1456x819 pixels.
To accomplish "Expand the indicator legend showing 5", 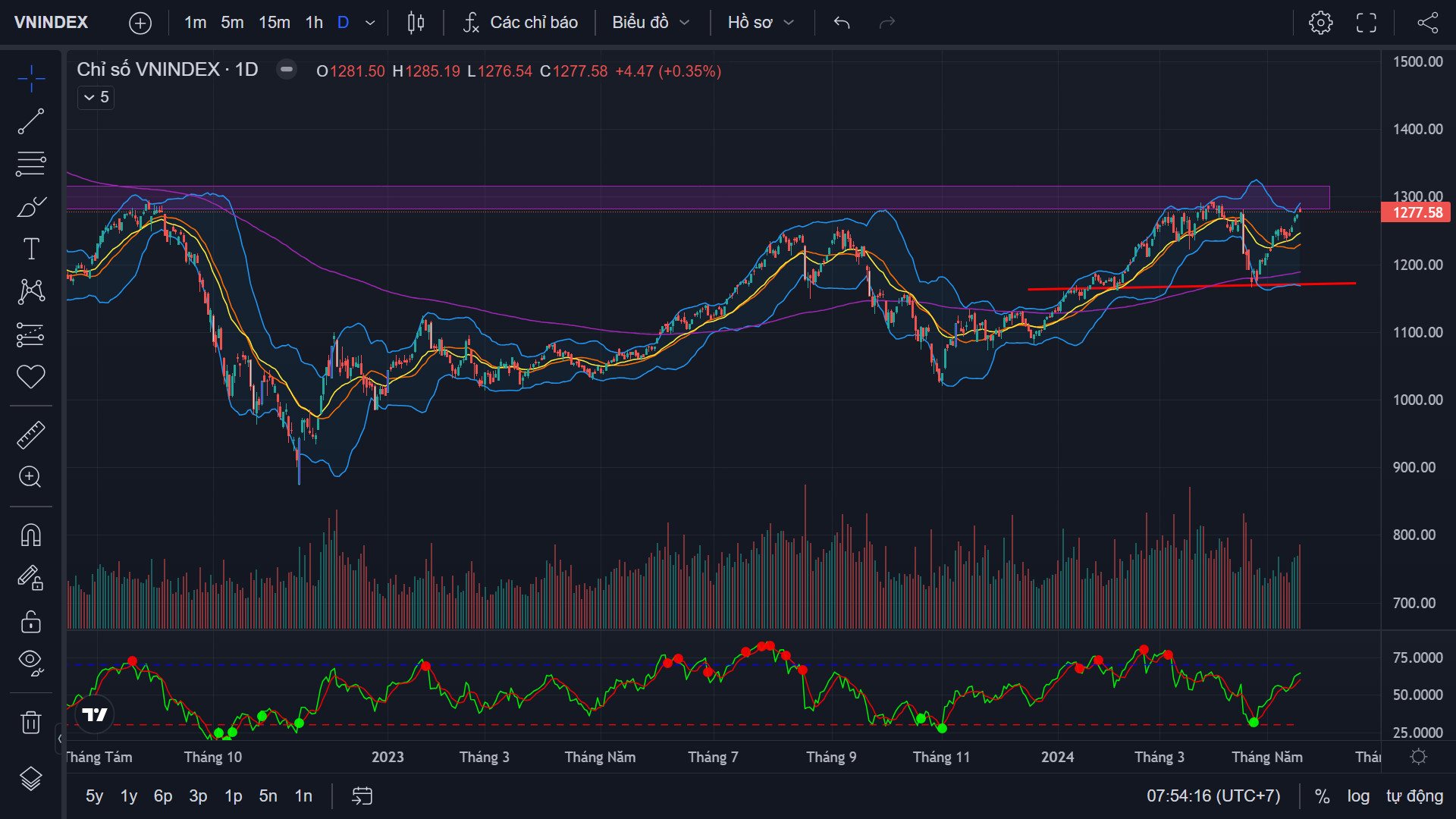I will (96, 97).
